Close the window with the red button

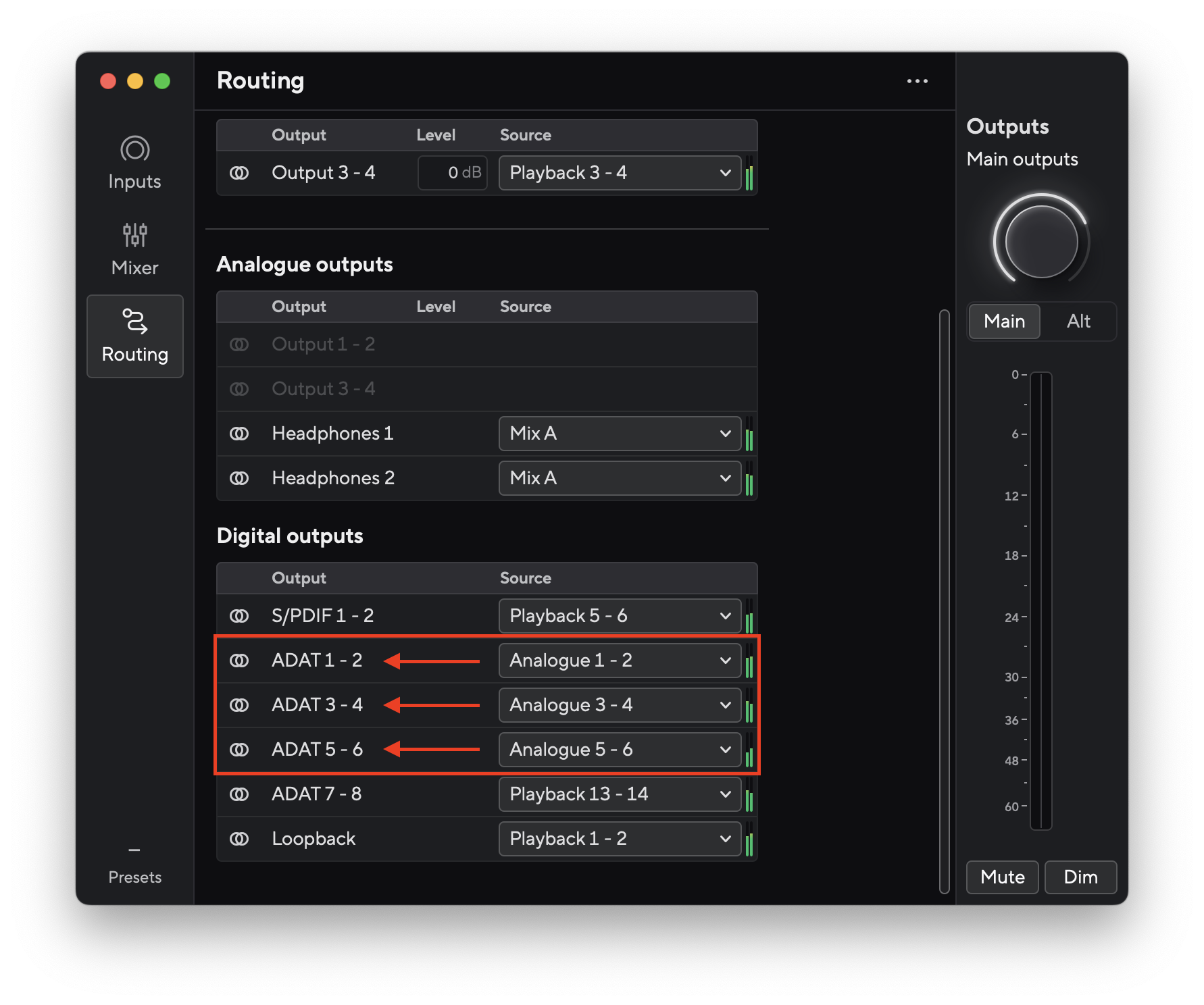(108, 81)
